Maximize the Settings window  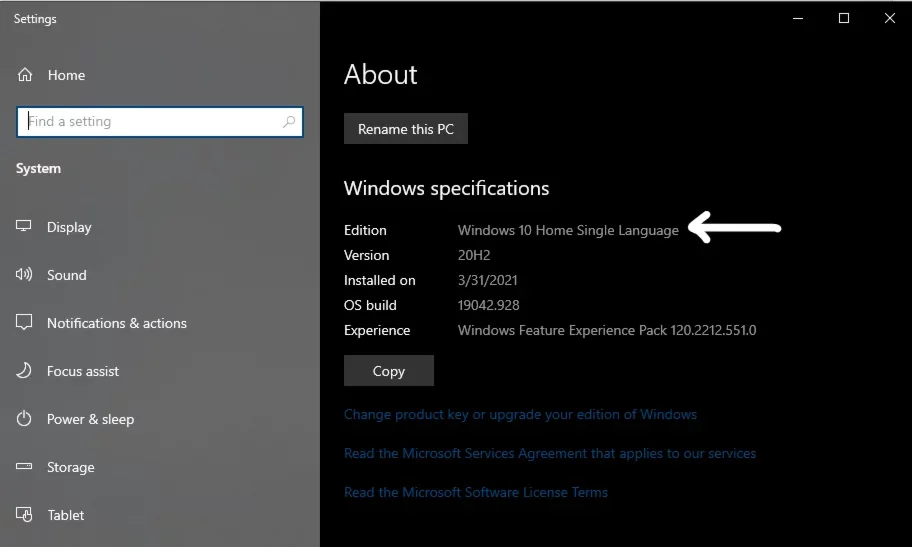click(844, 18)
